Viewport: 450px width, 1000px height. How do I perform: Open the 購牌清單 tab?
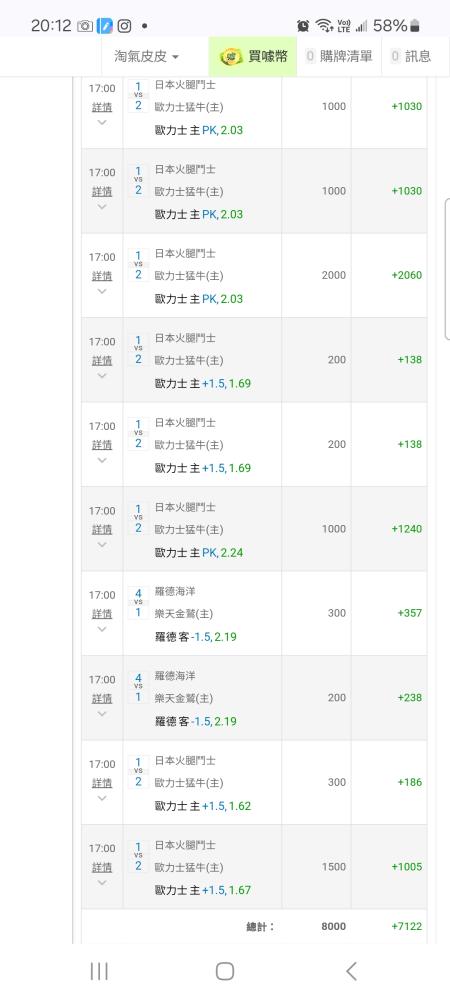[338, 56]
